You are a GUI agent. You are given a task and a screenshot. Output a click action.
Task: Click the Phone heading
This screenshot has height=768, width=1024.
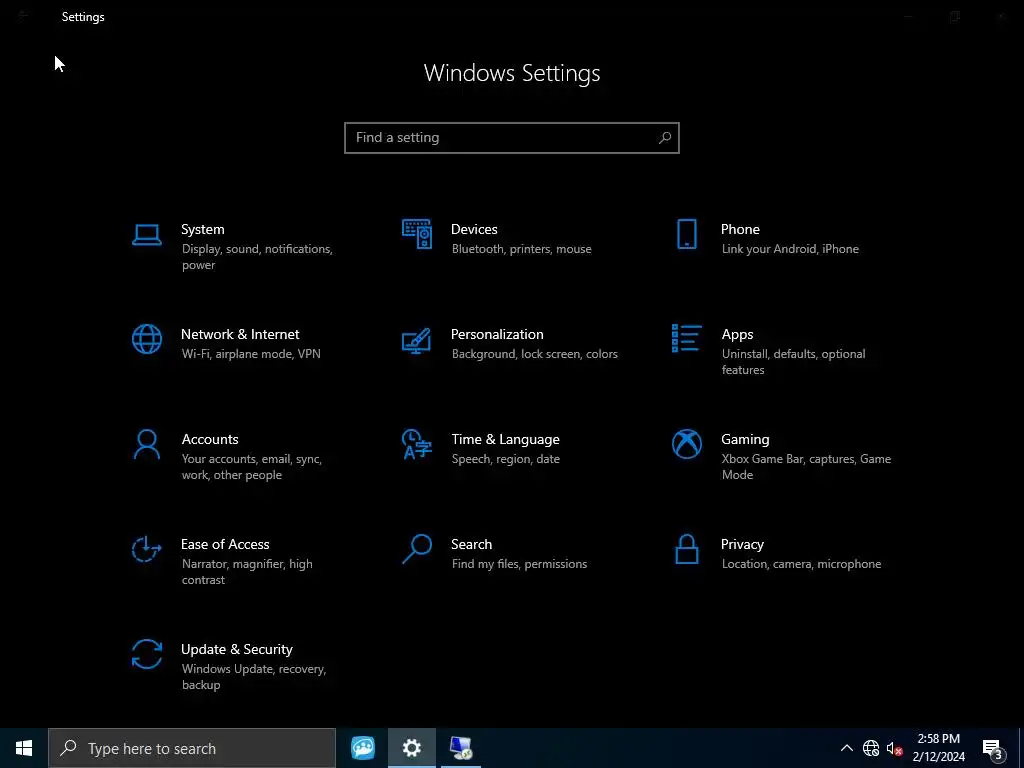pos(740,229)
